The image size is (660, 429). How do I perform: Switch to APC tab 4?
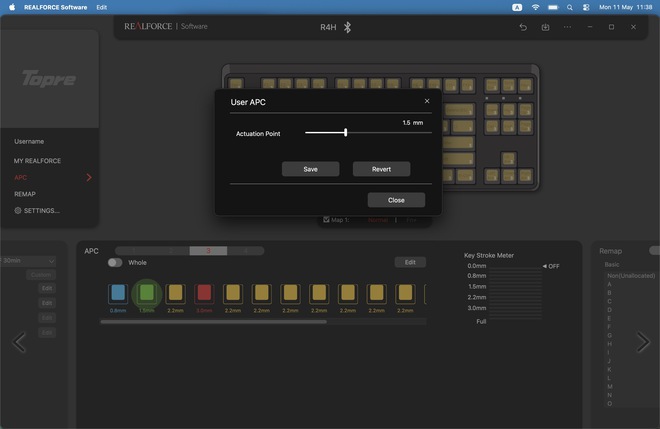(x=246, y=251)
